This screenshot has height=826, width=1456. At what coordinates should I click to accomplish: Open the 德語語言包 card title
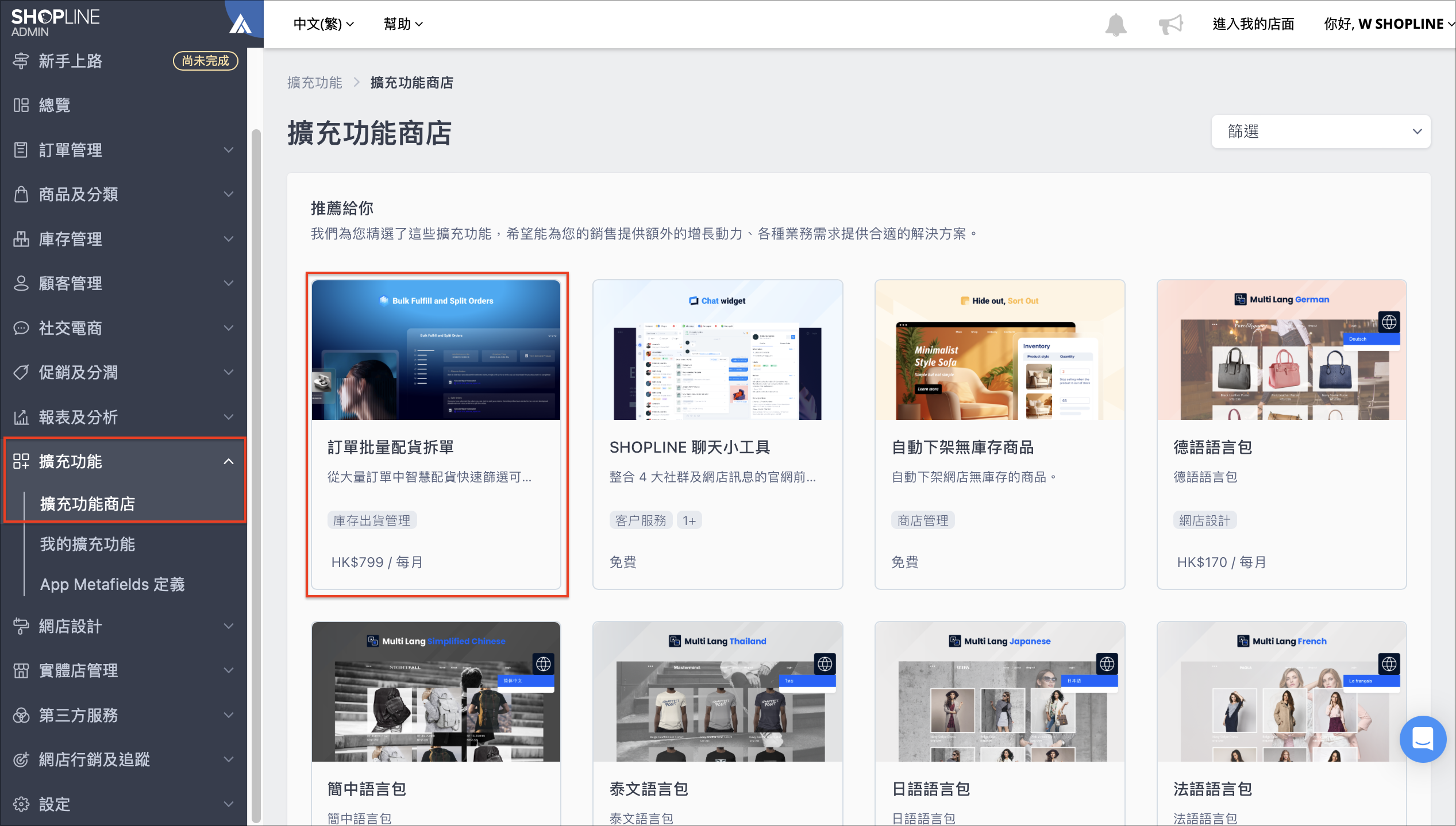(1212, 447)
